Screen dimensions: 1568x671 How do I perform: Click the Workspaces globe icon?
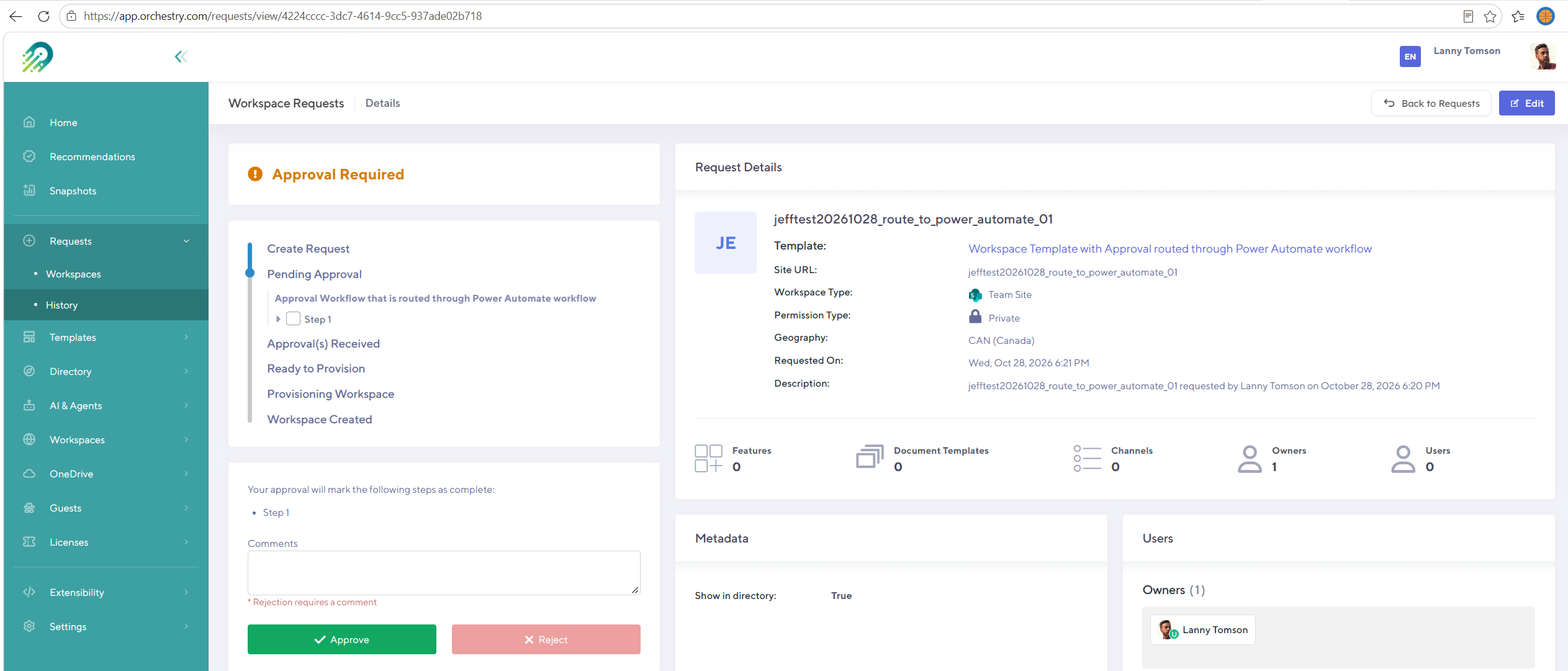click(29, 439)
